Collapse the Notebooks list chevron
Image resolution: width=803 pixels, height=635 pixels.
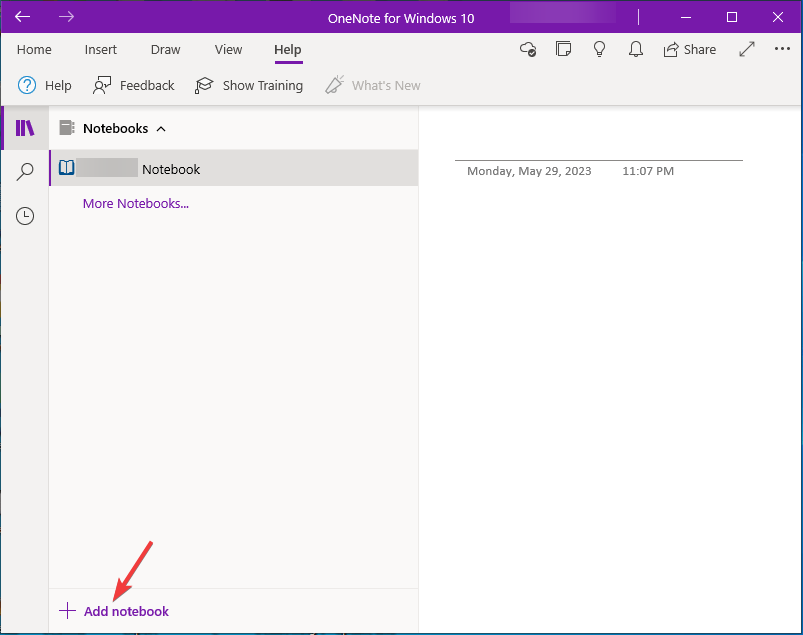click(x=161, y=129)
